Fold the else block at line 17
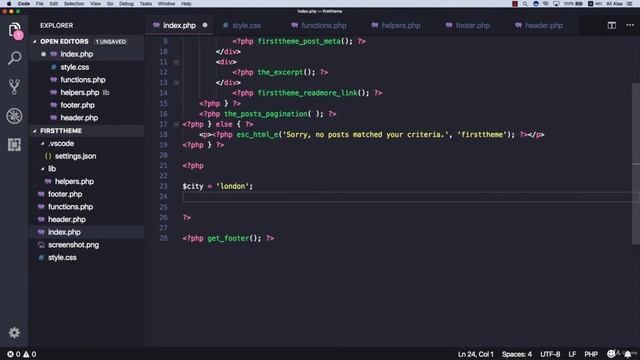The image size is (640, 360). click(x=176, y=124)
